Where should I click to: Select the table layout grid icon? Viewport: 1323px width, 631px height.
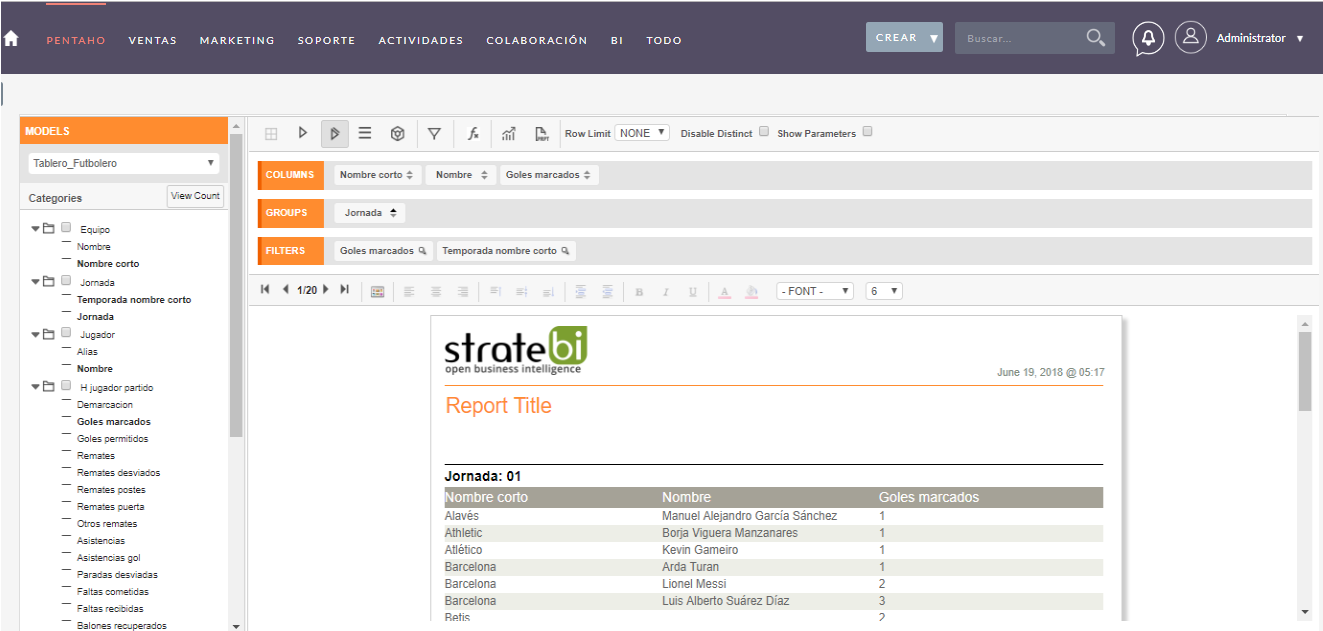[x=271, y=133]
